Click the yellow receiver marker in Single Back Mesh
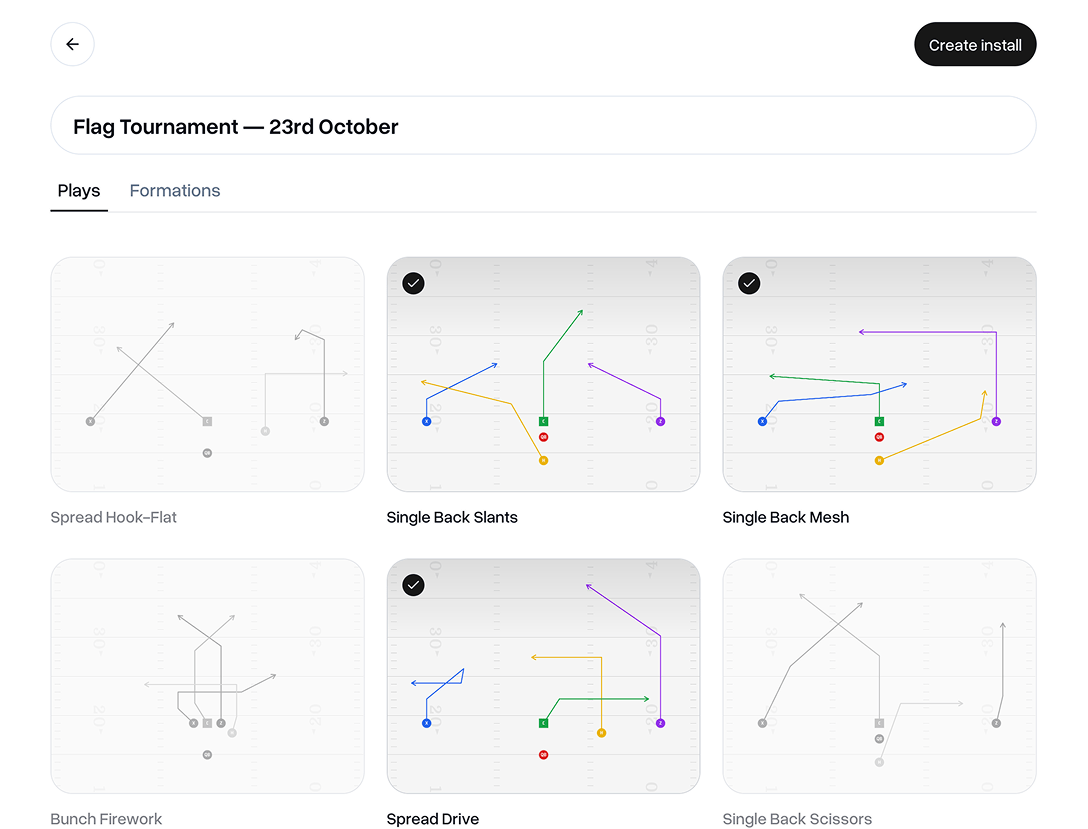 pyautogui.click(x=879, y=460)
